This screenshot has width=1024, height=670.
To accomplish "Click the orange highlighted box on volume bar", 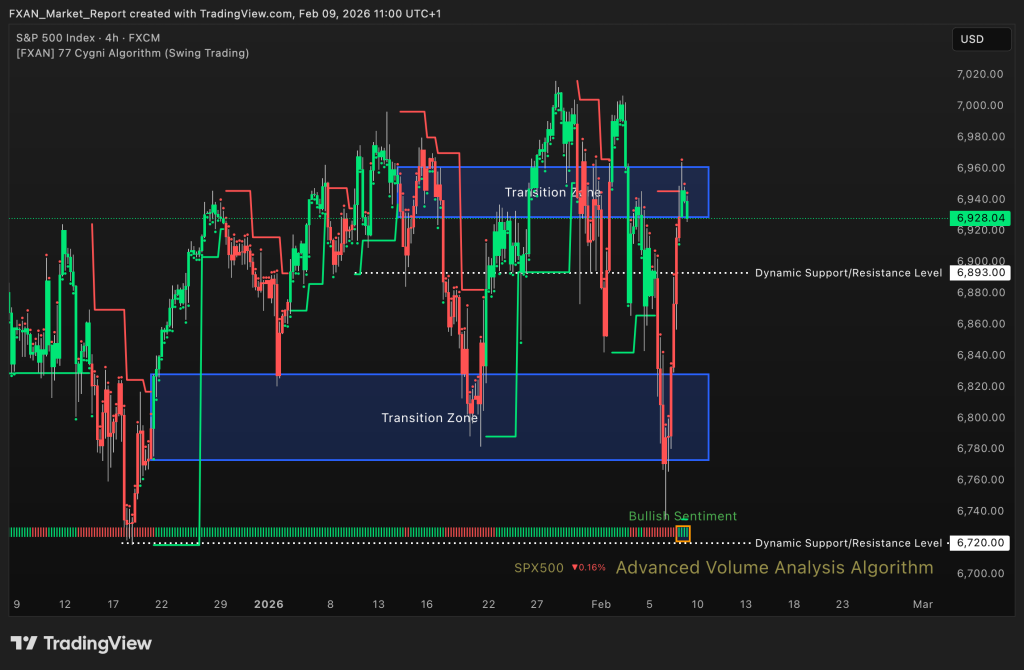I will pyautogui.click(x=683, y=533).
